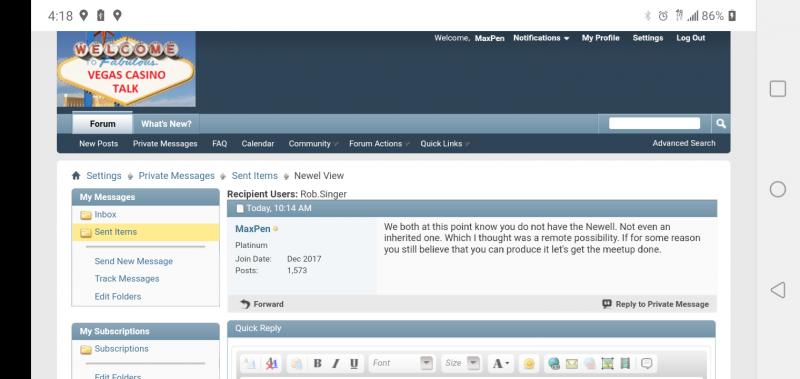Viewport: 800px width, 379px height.
Task: Toggle the editor source mode icon
Action: [249, 363]
